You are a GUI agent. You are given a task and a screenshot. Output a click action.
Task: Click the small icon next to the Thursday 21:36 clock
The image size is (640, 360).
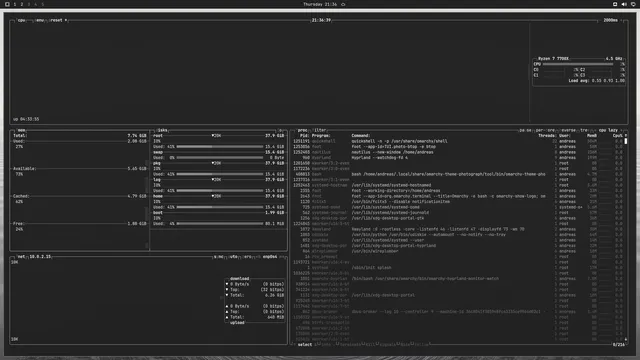[343, 4]
